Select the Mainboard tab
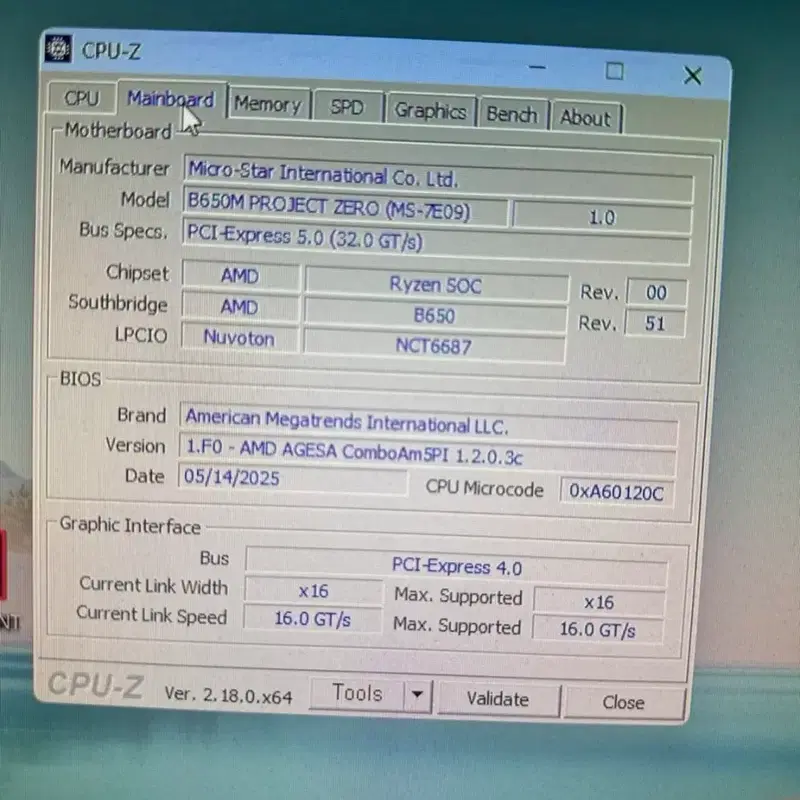Screen dimensions: 800x800 point(171,99)
